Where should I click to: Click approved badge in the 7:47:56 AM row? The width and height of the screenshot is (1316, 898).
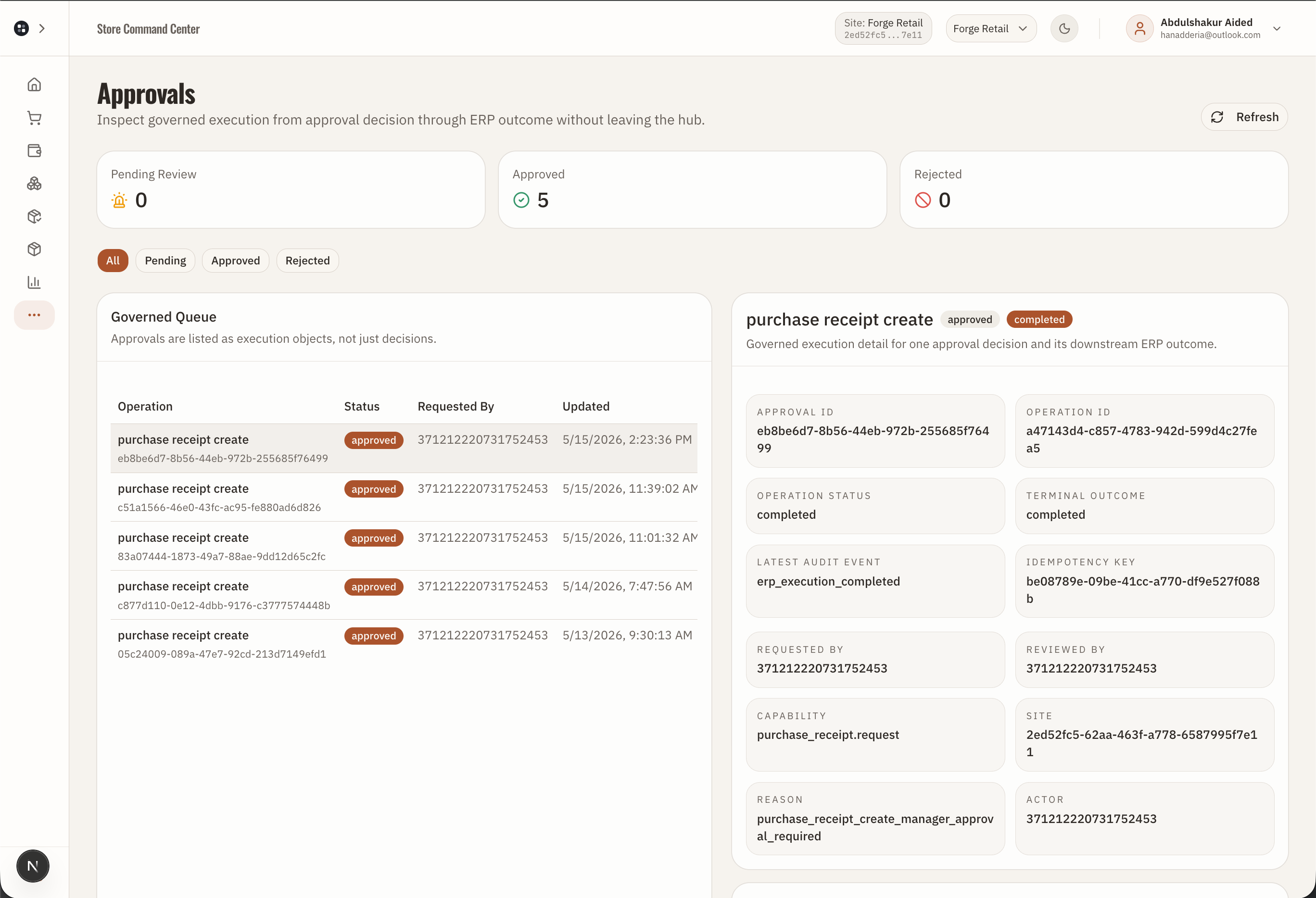coord(374,587)
